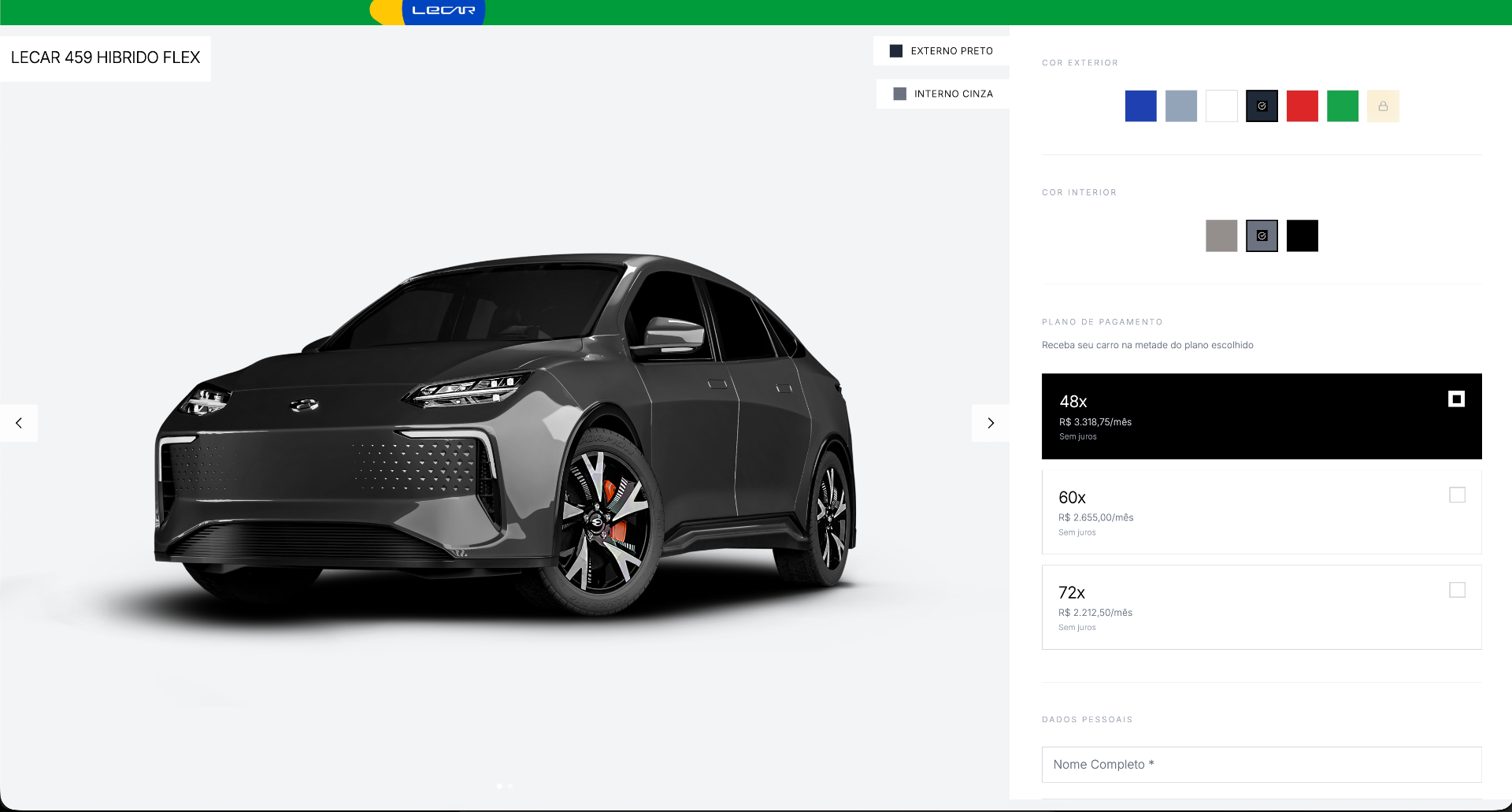Show the previous car image with left arrow
The height and width of the screenshot is (812, 1512).
coord(19,423)
